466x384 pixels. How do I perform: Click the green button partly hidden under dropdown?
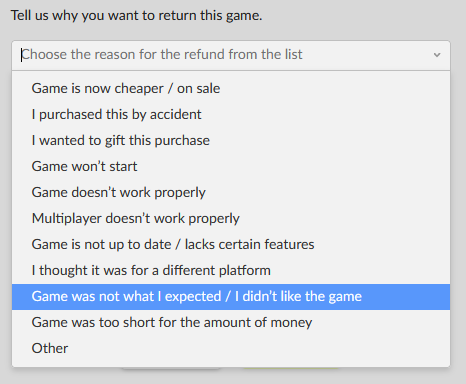pyautogui.click(x=291, y=368)
